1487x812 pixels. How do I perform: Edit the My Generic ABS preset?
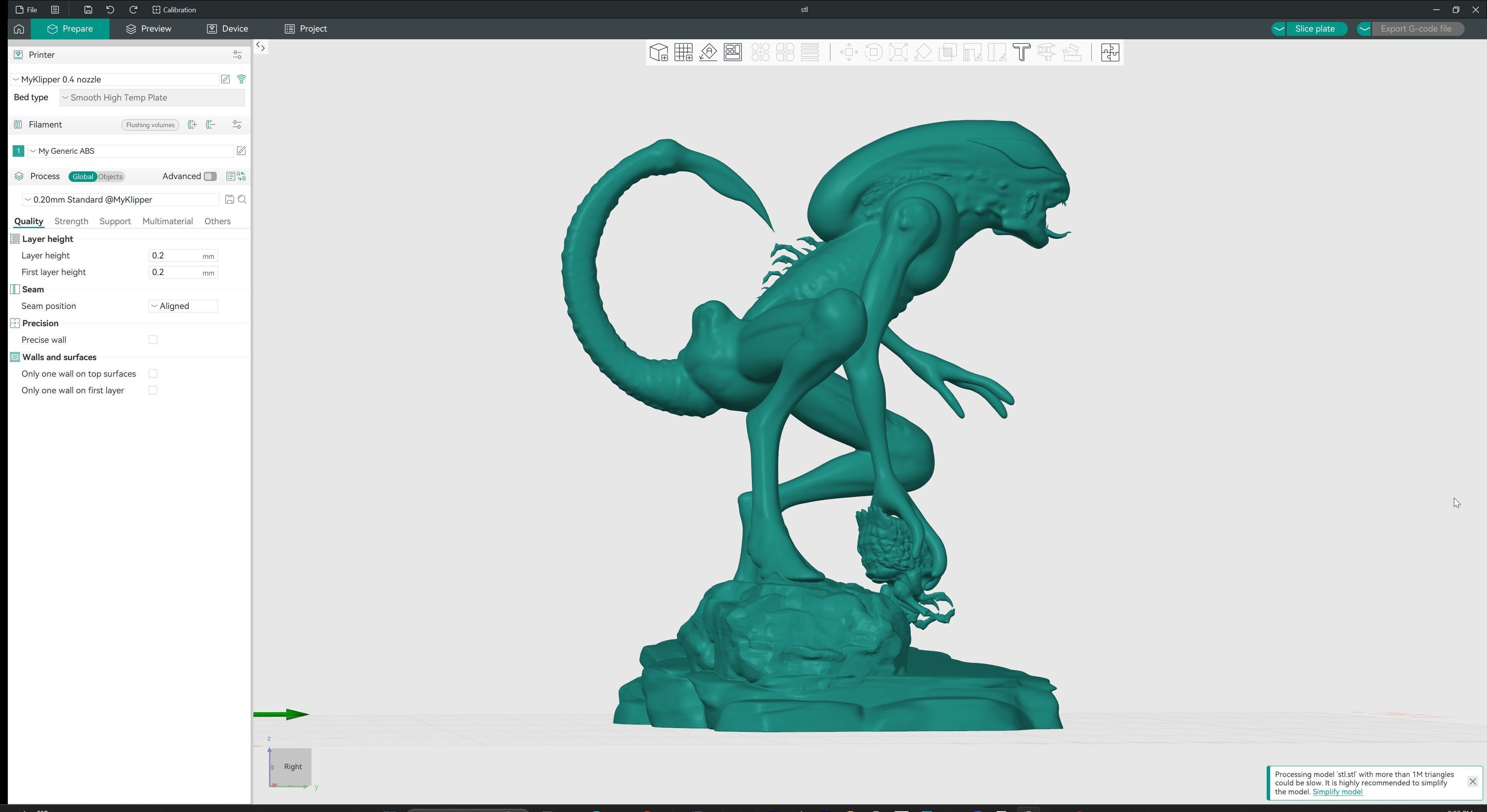pyautogui.click(x=241, y=151)
